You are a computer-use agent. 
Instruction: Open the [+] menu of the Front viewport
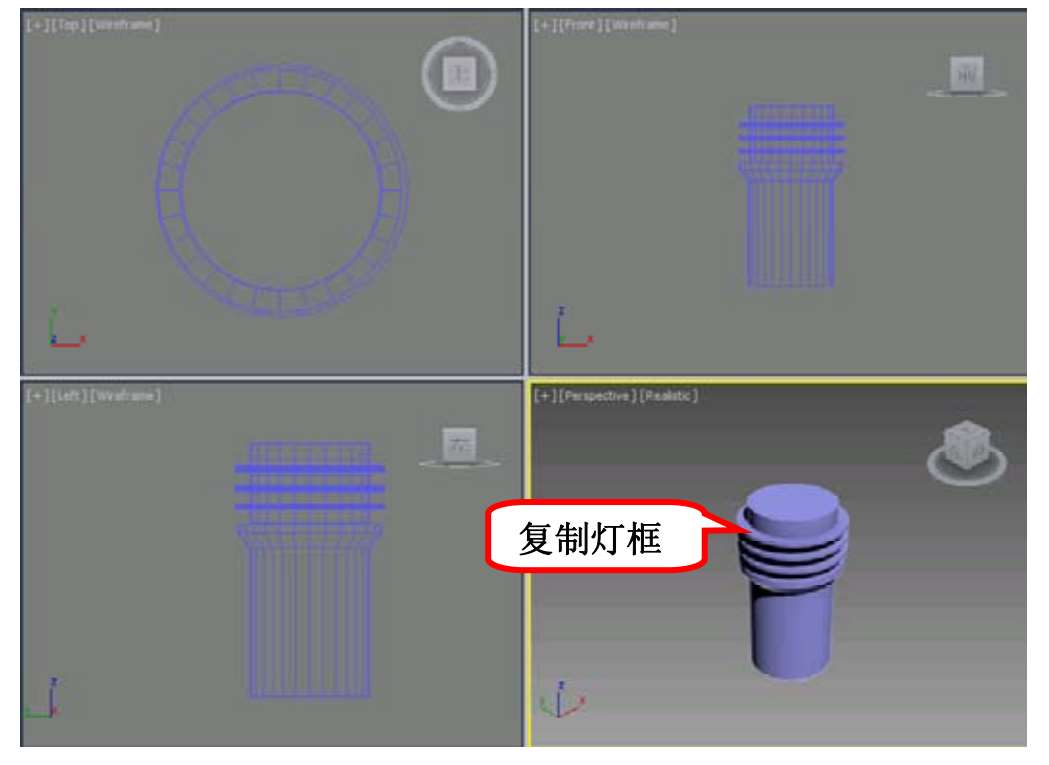(x=544, y=24)
